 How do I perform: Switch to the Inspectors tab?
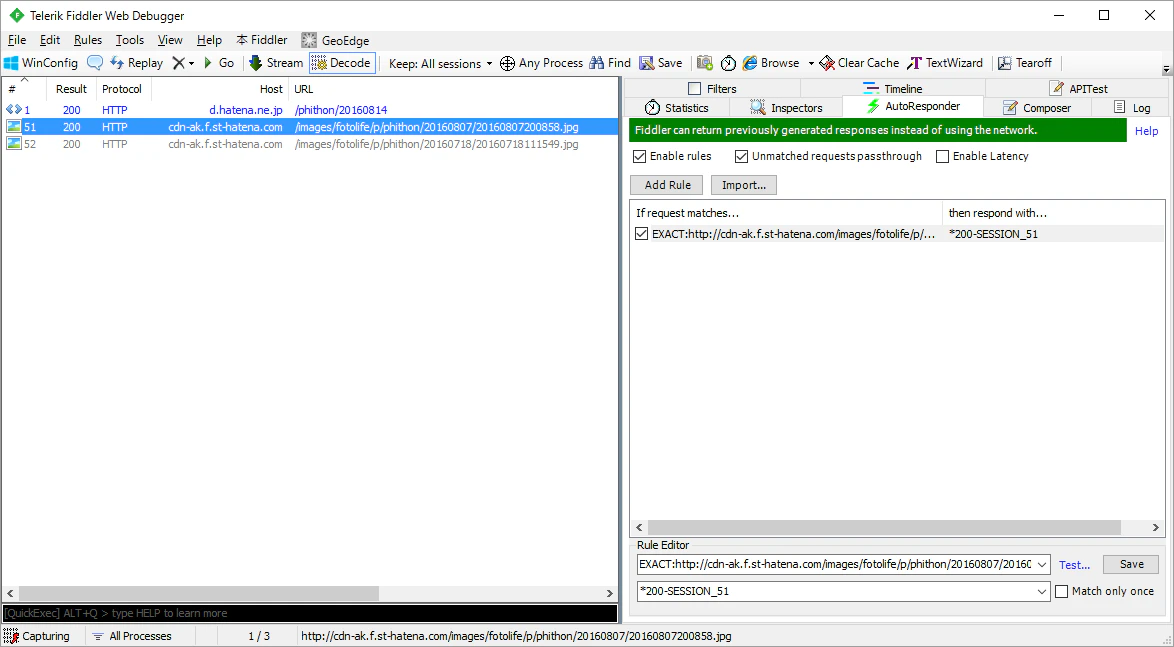click(x=786, y=108)
